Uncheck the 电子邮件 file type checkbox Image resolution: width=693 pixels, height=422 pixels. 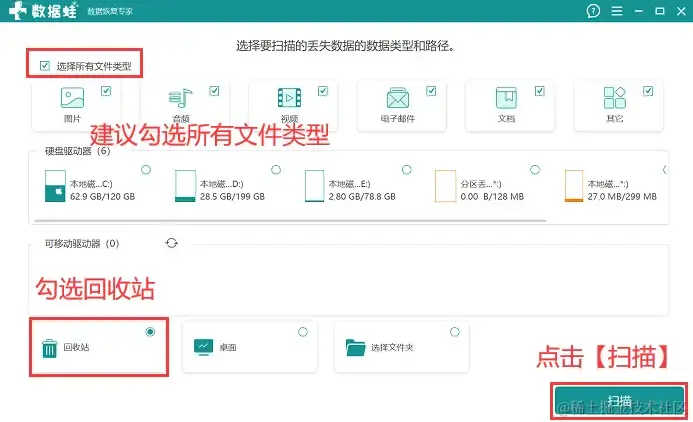[431, 91]
